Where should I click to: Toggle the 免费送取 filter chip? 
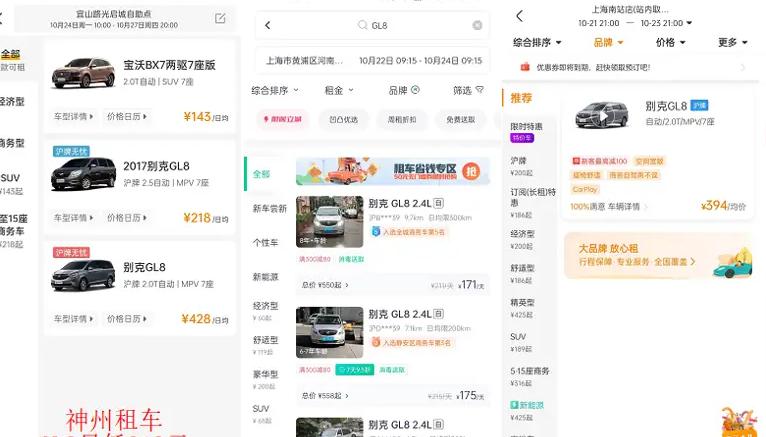(461, 119)
